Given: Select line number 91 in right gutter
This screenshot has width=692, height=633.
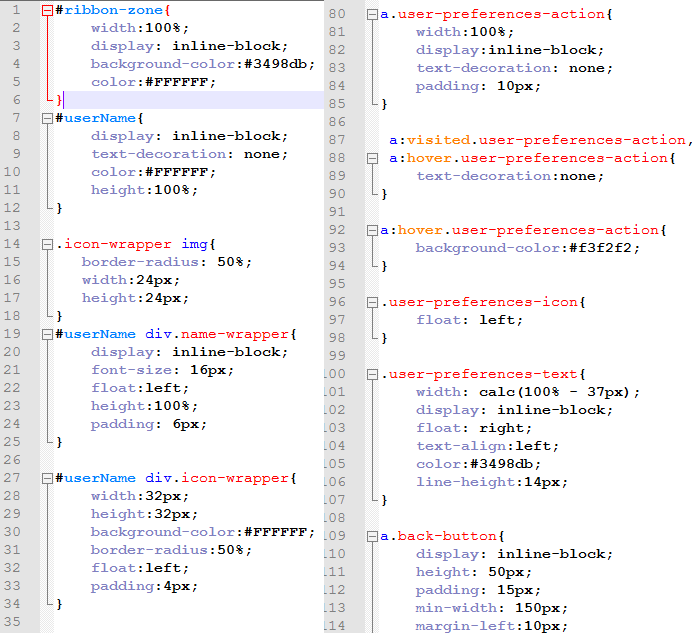Looking at the screenshot, I should [x=337, y=212].
